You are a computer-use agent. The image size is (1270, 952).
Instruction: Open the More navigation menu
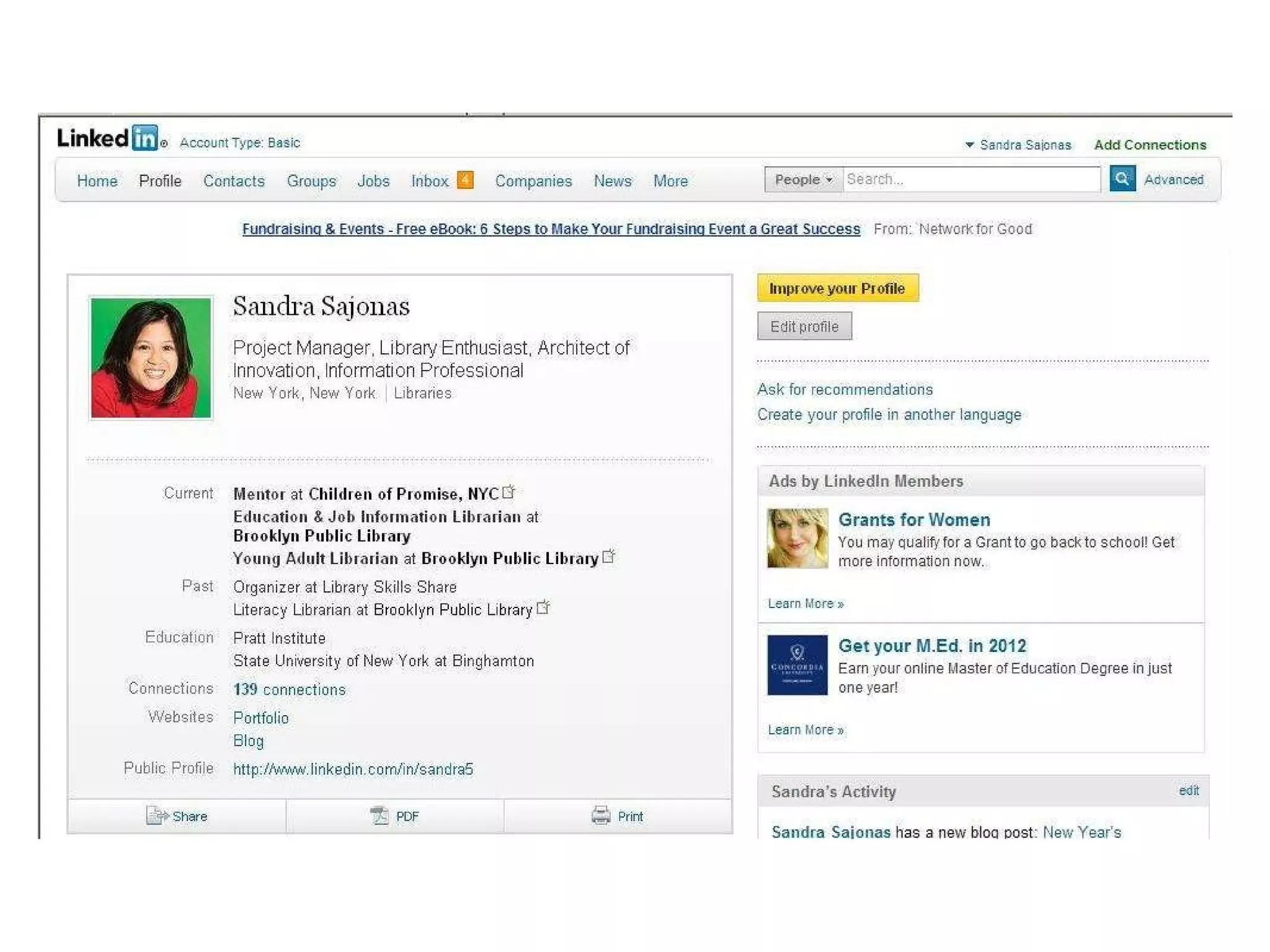(x=670, y=181)
